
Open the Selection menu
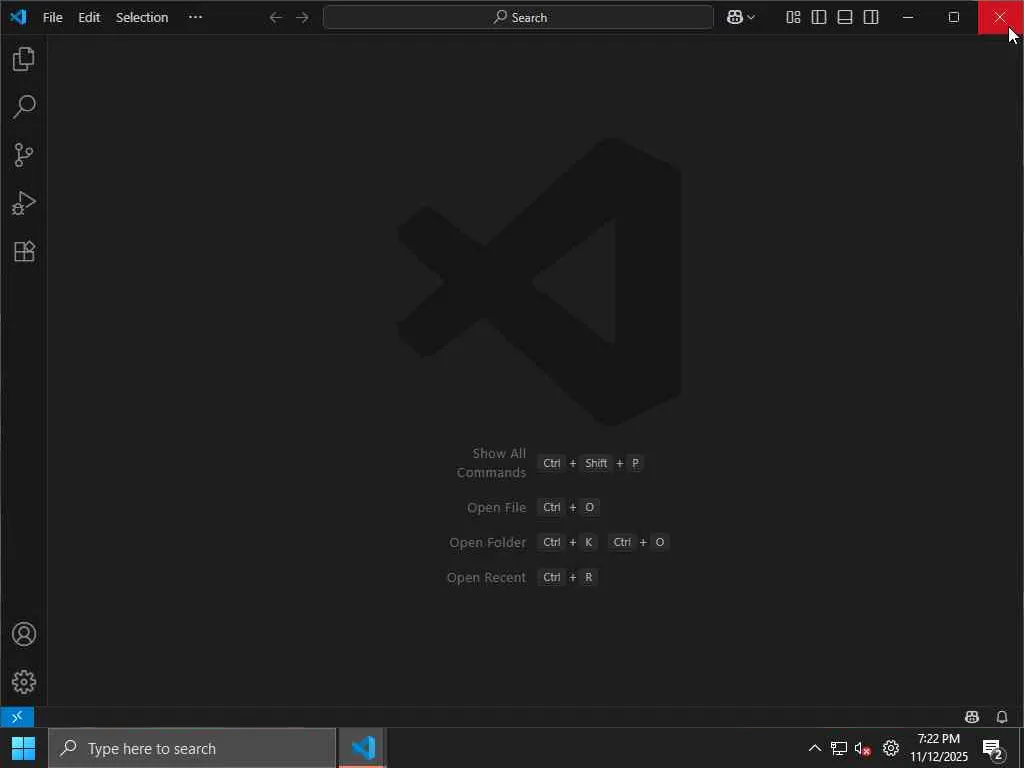(x=142, y=18)
